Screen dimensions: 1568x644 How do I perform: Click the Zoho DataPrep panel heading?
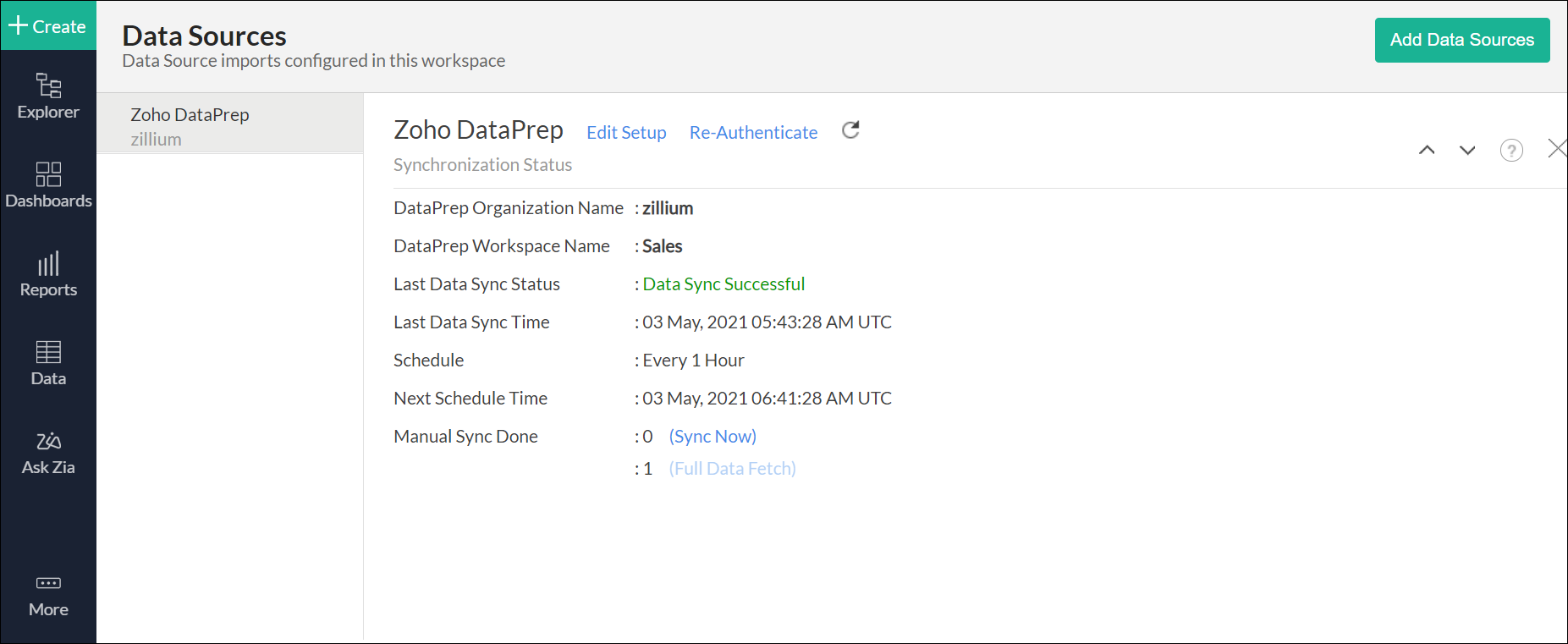[478, 130]
